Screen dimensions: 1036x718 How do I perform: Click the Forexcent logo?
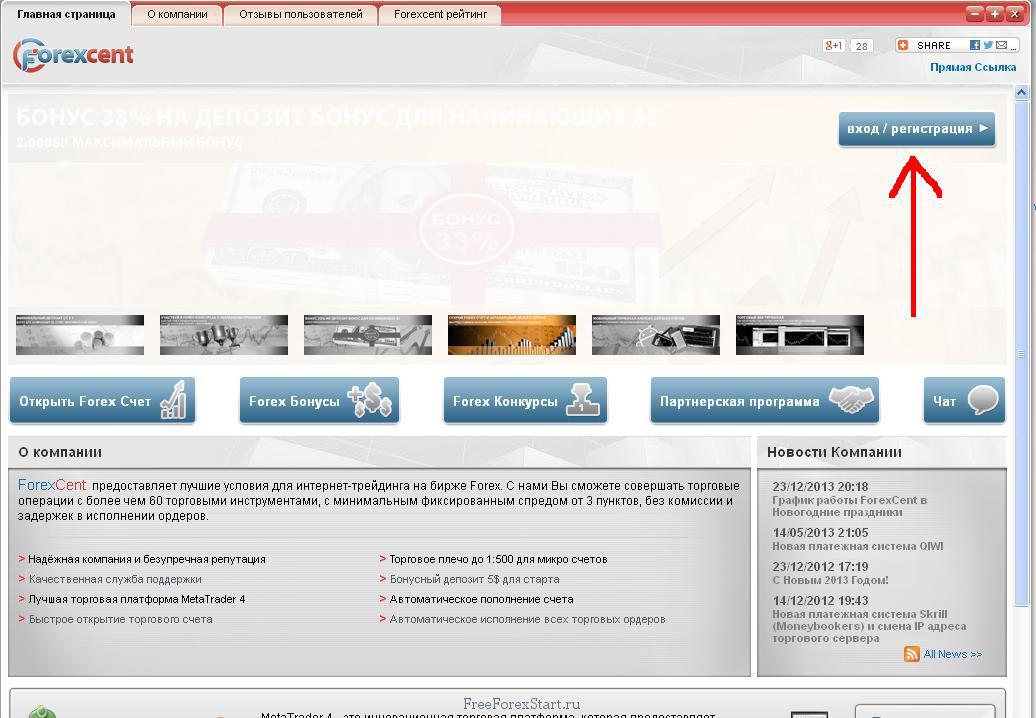pyautogui.click(x=73, y=55)
